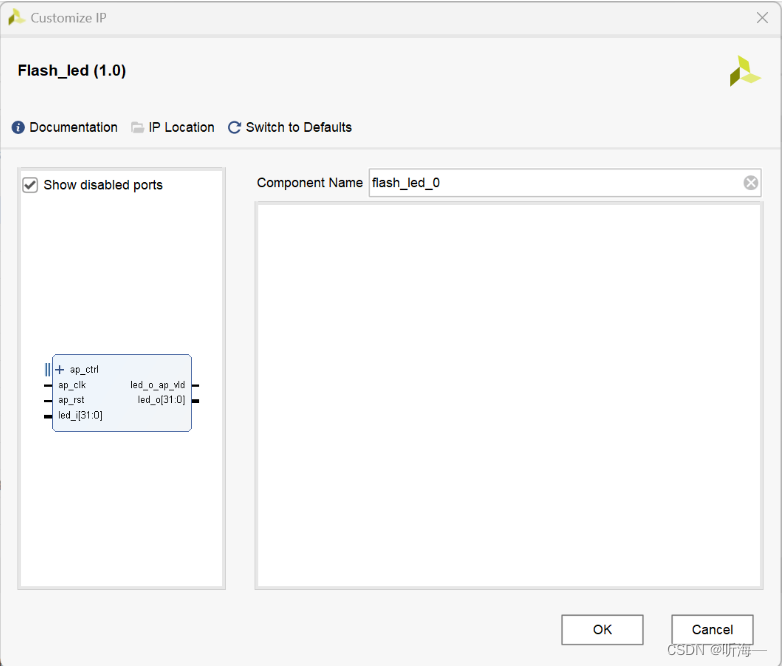Confirm with the OK button

tap(602, 630)
